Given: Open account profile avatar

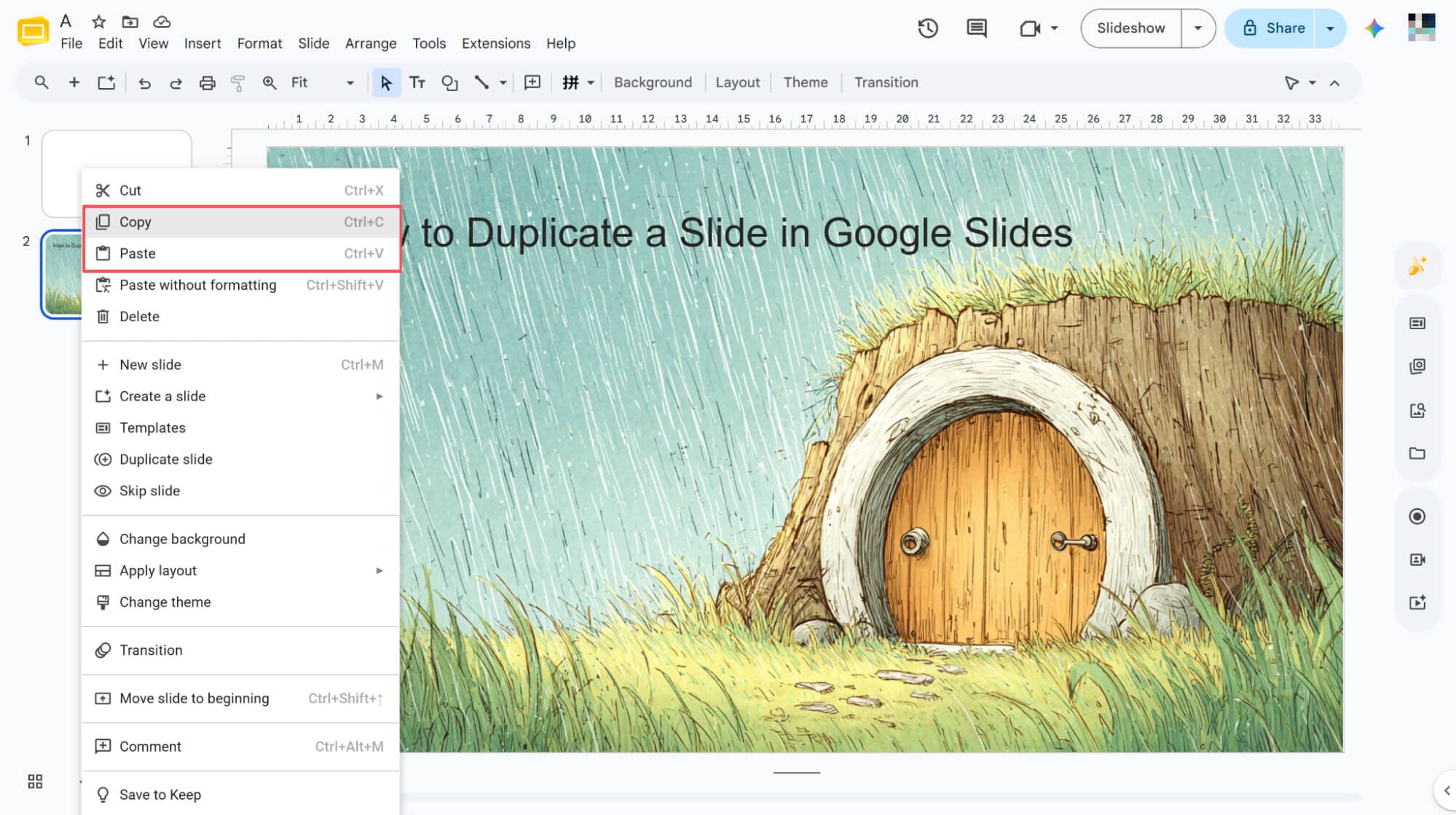Looking at the screenshot, I should (x=1421, y=28).
